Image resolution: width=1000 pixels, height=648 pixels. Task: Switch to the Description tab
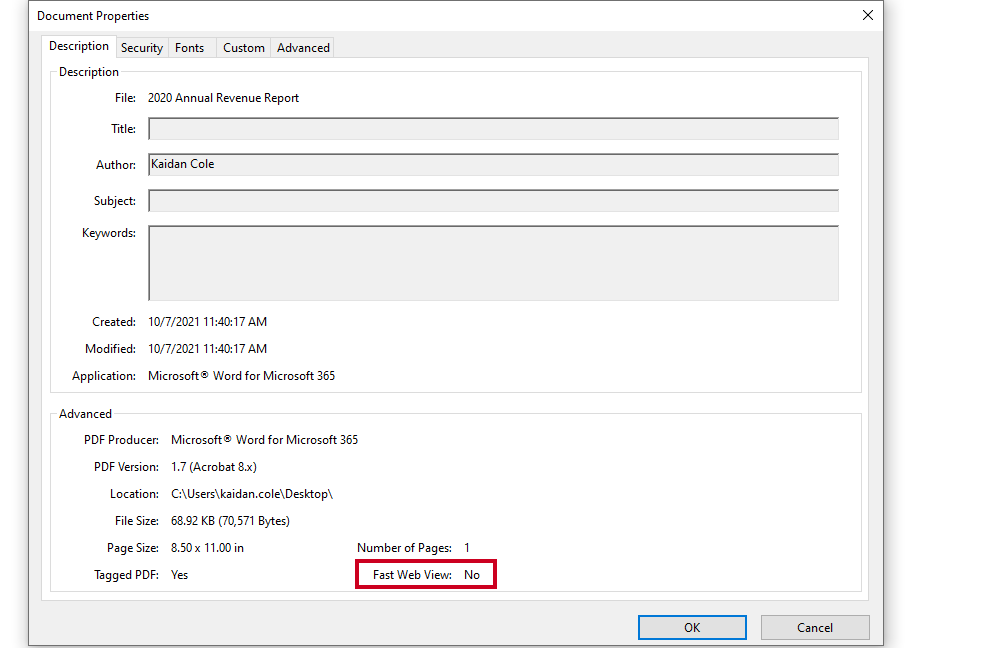click(79, 46)
